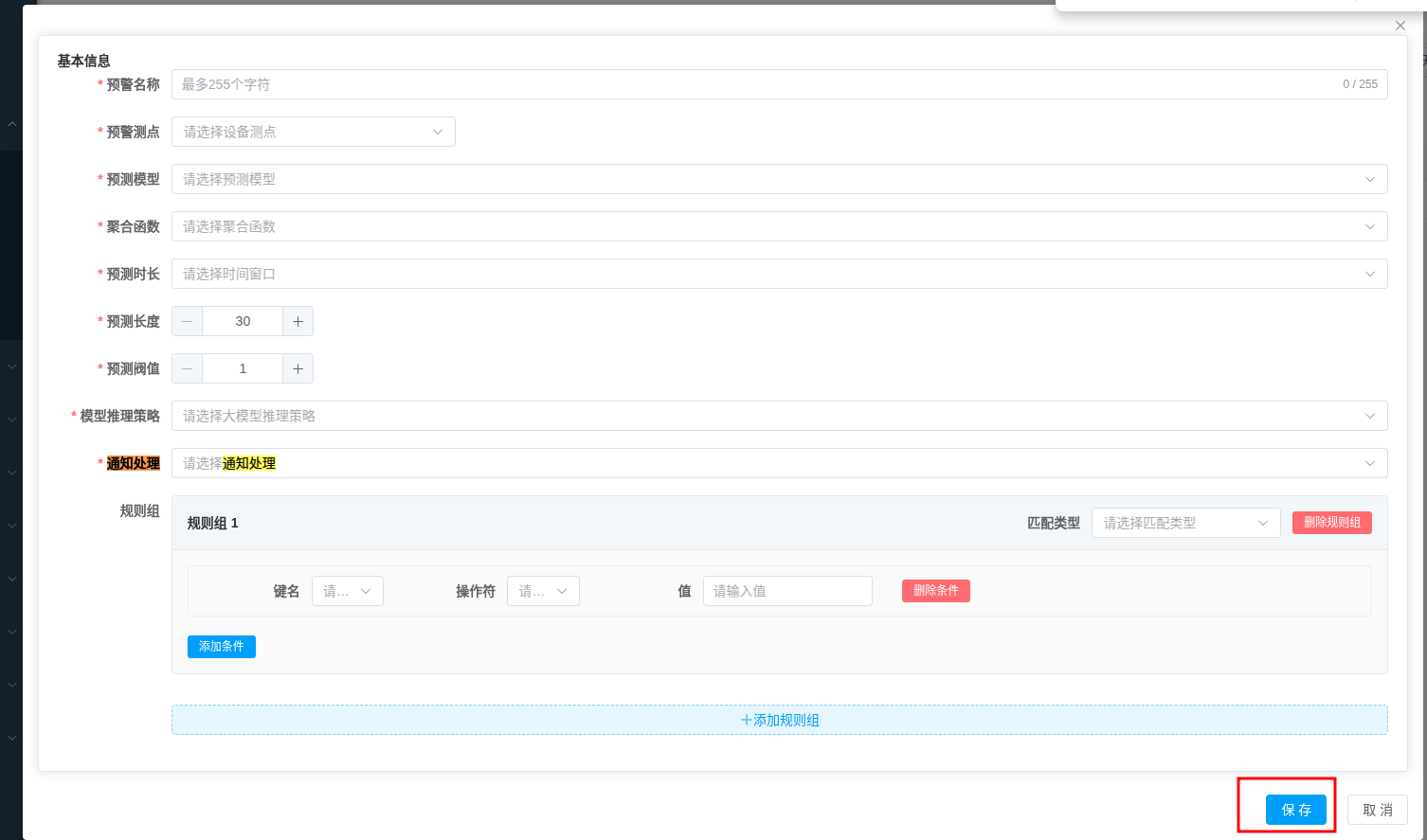Click inside the 预警名称 input field

coord(663,84)
